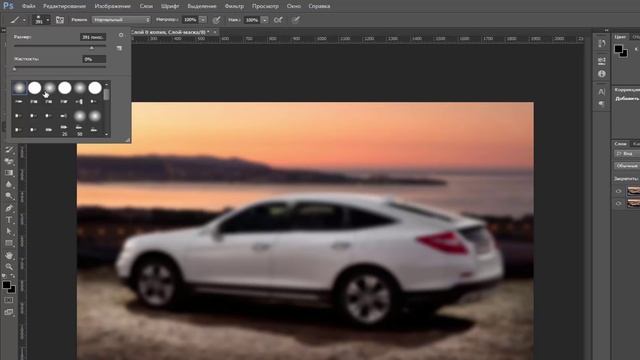Click brush preset list scrollbar thumb
640x360 pixels.
(x=107, y=94)
